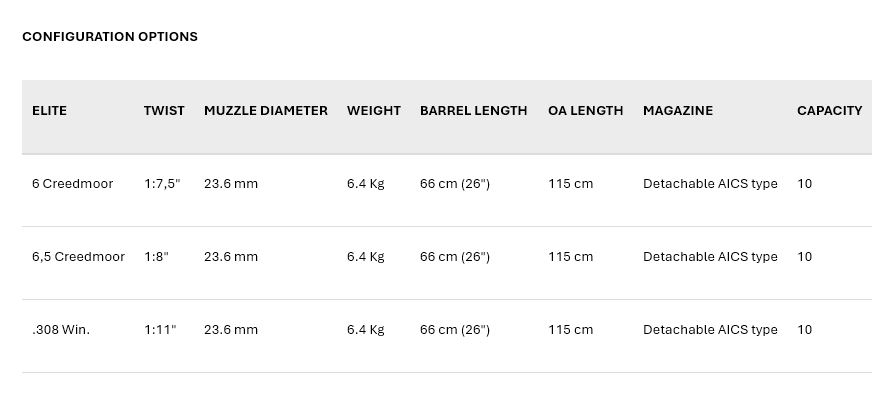Click the Configuration Options heading
This screenshot has width=895, height=396.
click(110, 37)
